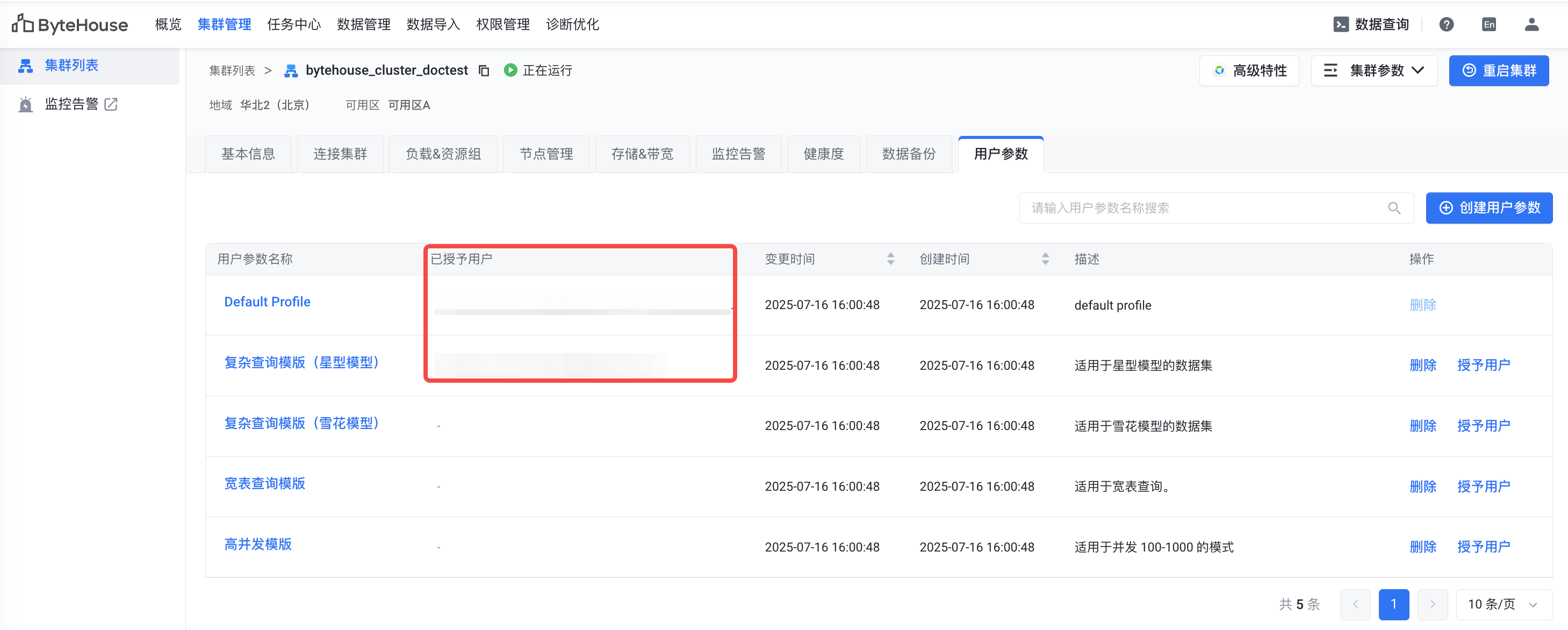1568x630 pixels.
Task: Click the ByteHouse logo
Action: 69,24
